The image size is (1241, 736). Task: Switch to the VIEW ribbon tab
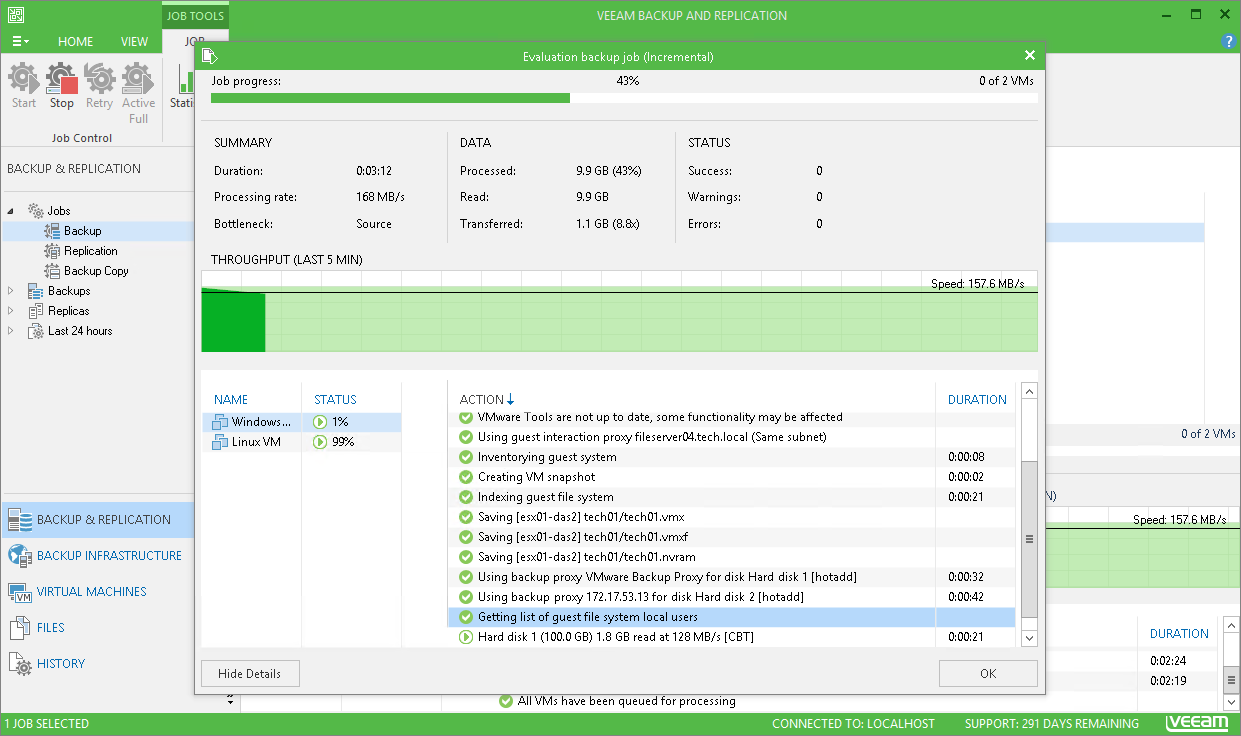[134, 42]
